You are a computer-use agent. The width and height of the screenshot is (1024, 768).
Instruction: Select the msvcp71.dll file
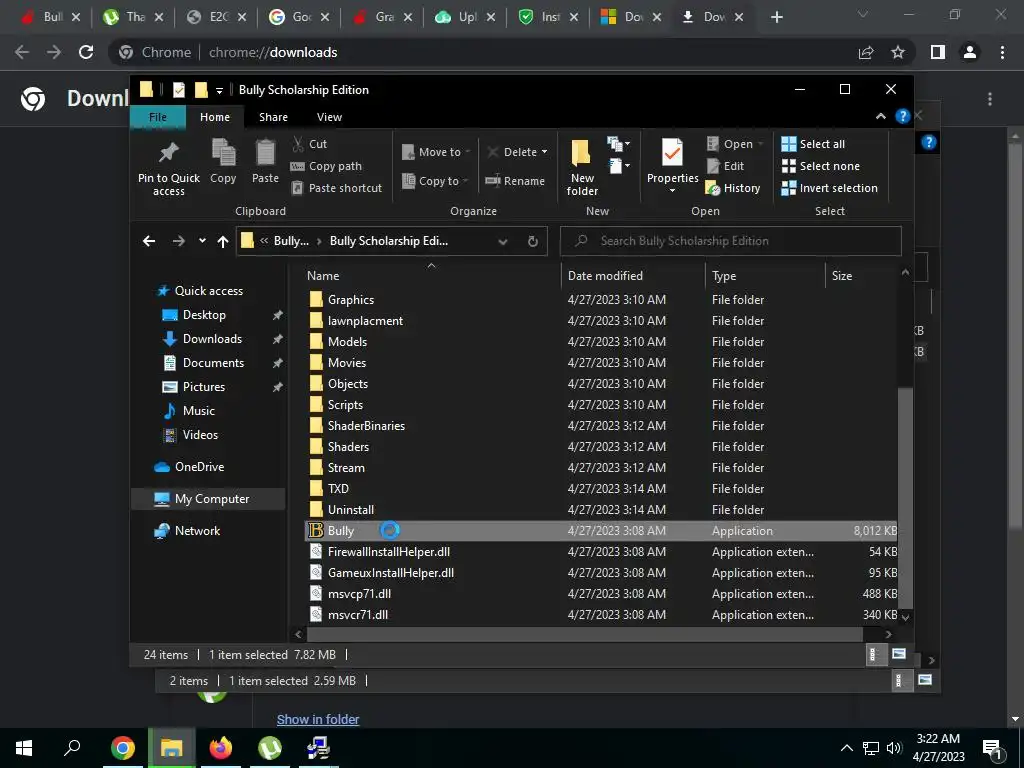(601, 594)
